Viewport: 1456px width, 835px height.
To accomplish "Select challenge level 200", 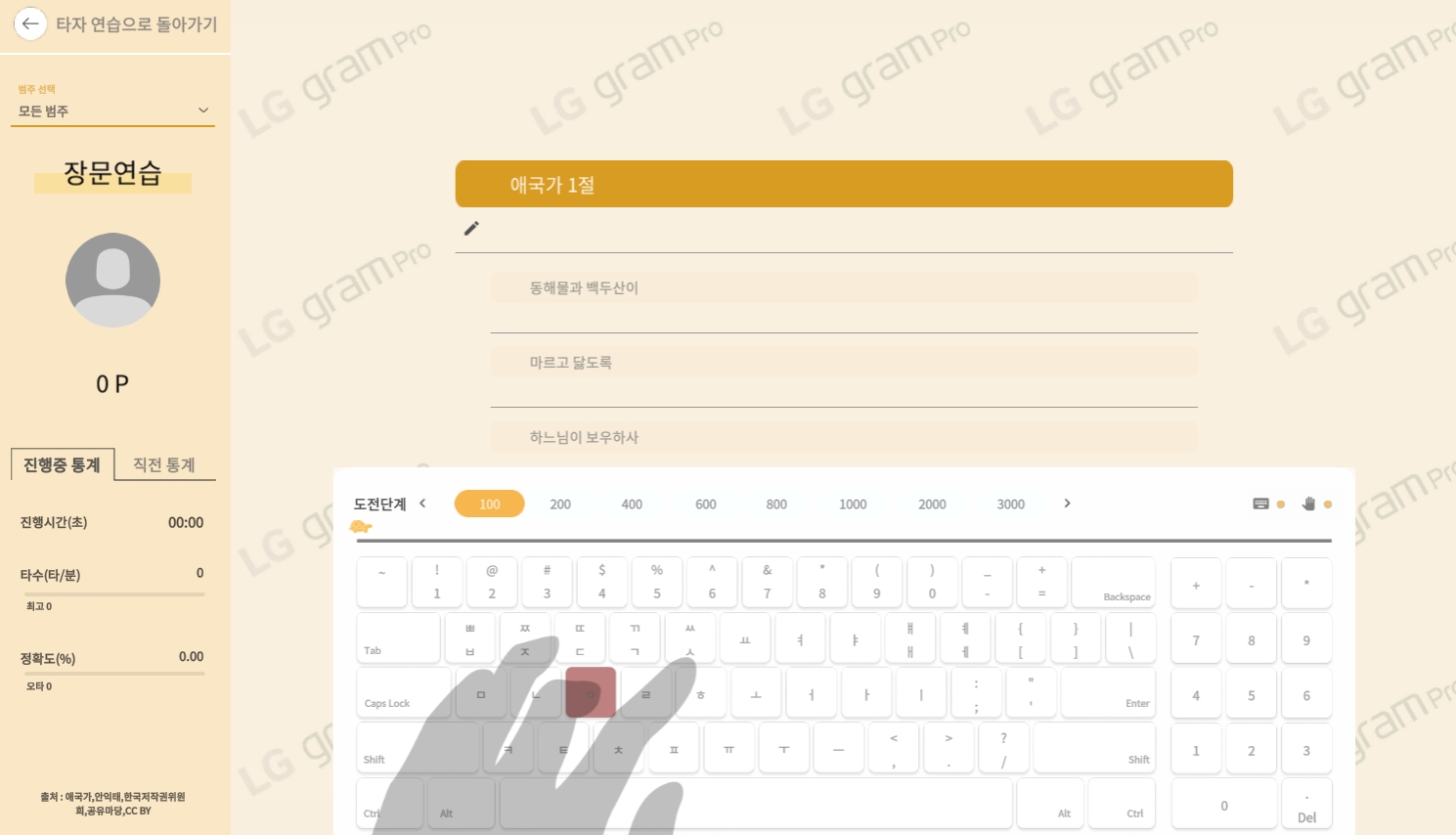I will (560, 504).
